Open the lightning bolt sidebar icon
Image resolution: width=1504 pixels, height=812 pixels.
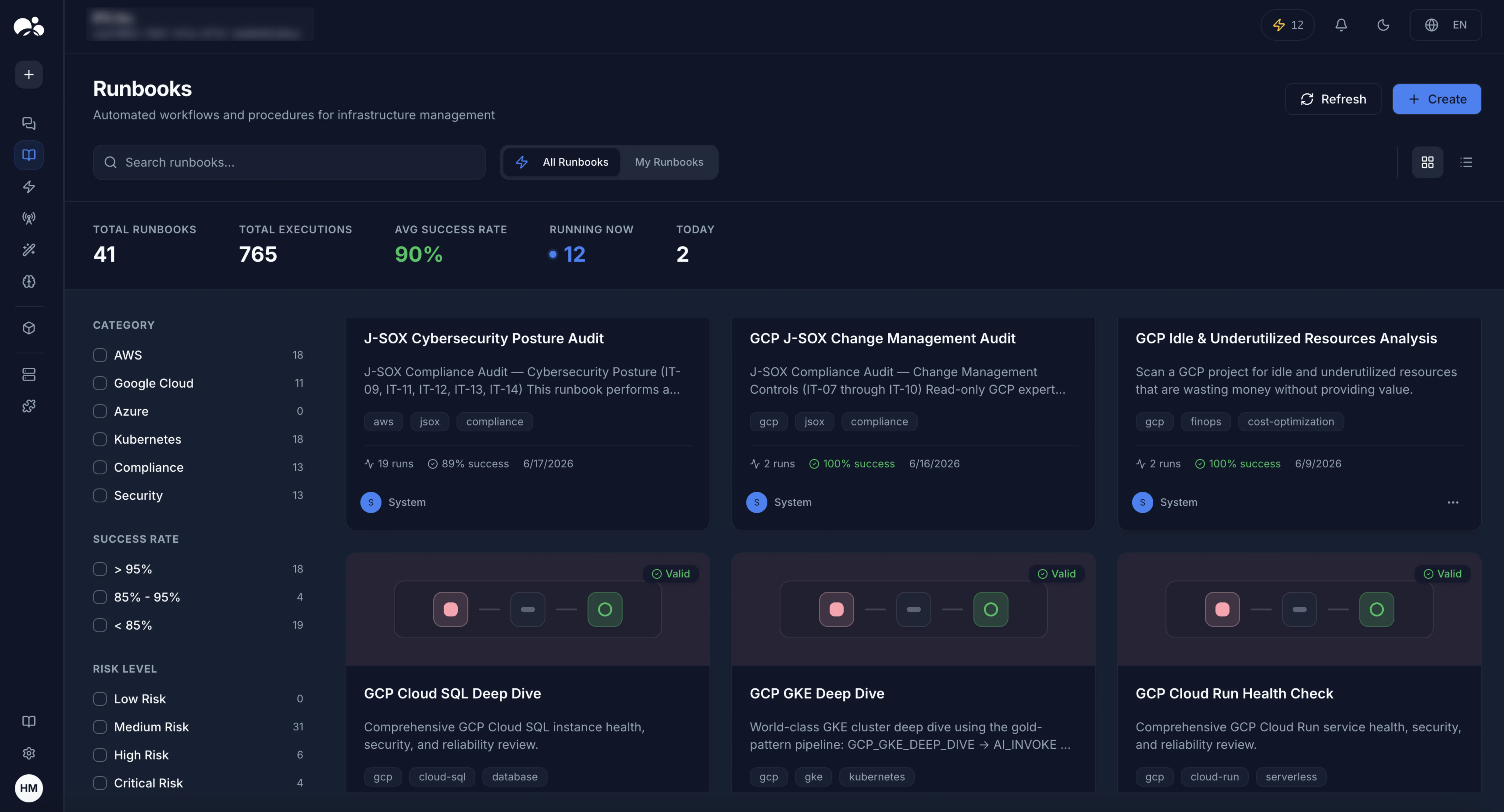29,187
